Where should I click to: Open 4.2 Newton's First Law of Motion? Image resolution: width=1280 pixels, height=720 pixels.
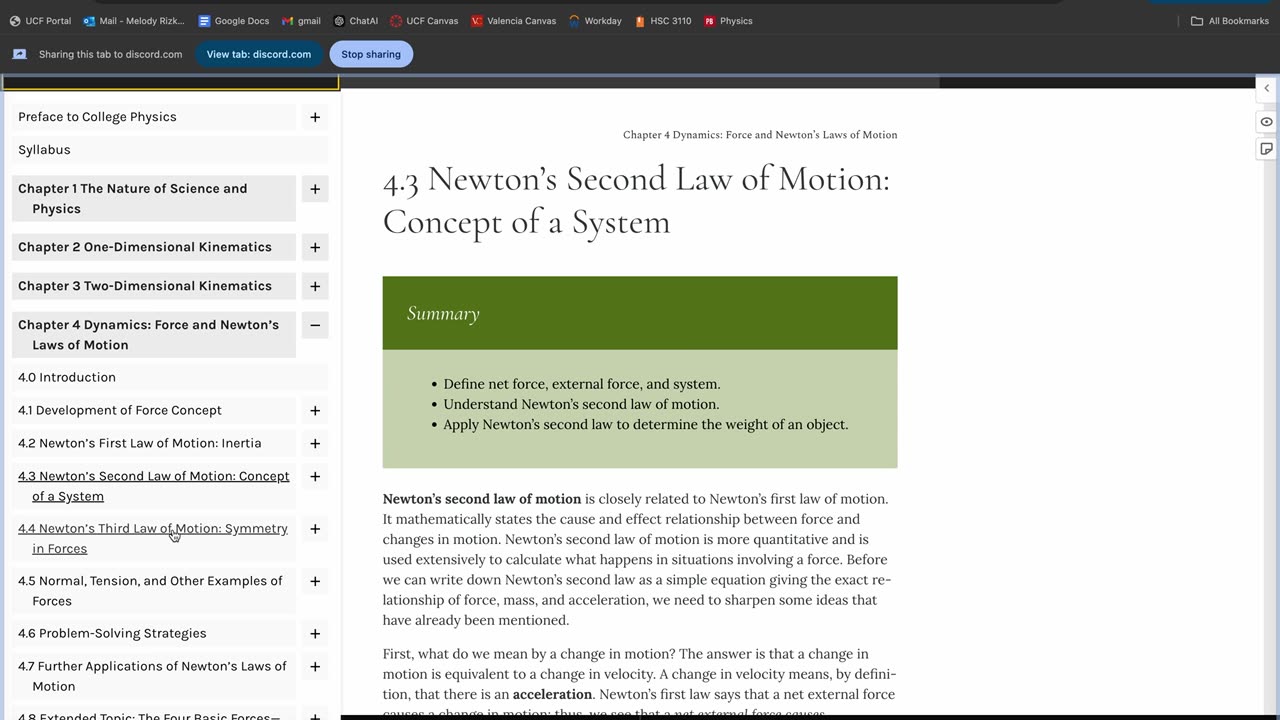click(140, 443)
